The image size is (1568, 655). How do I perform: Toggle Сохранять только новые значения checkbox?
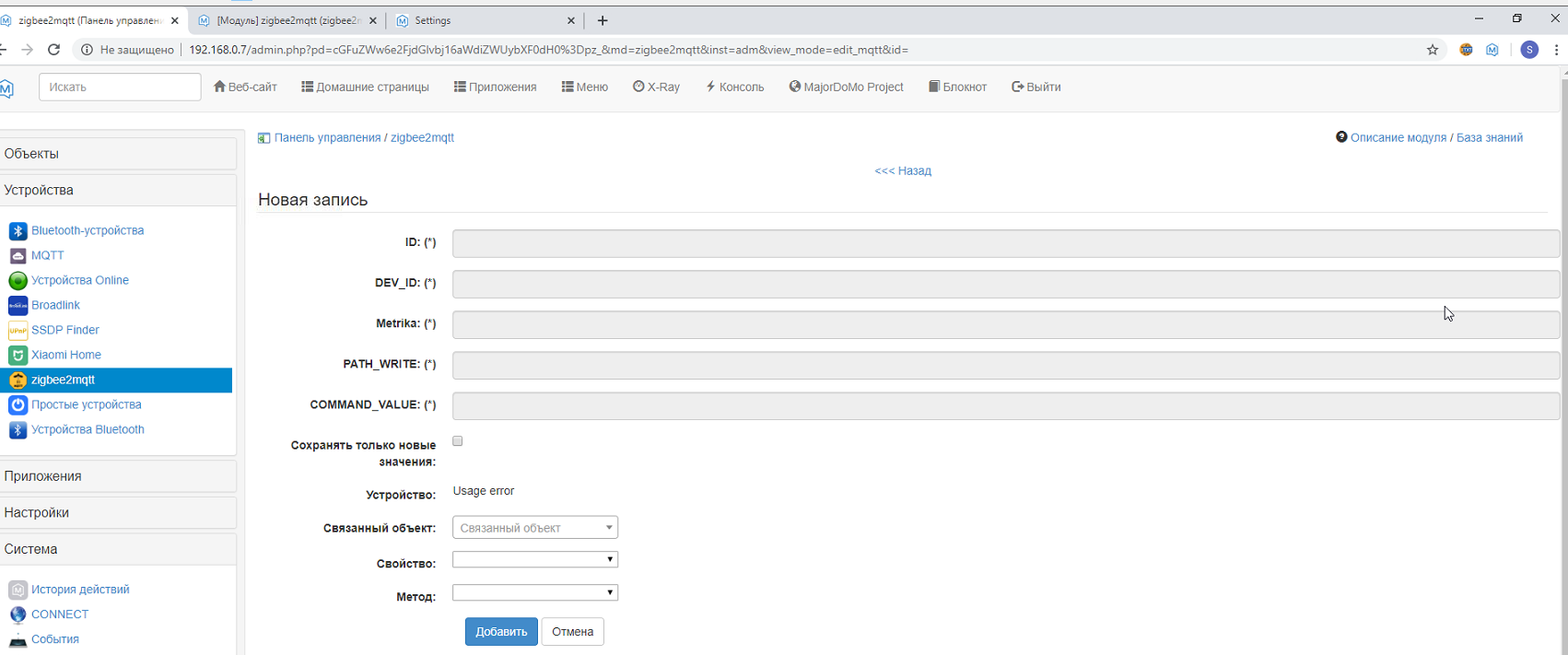tap(458, 441)
